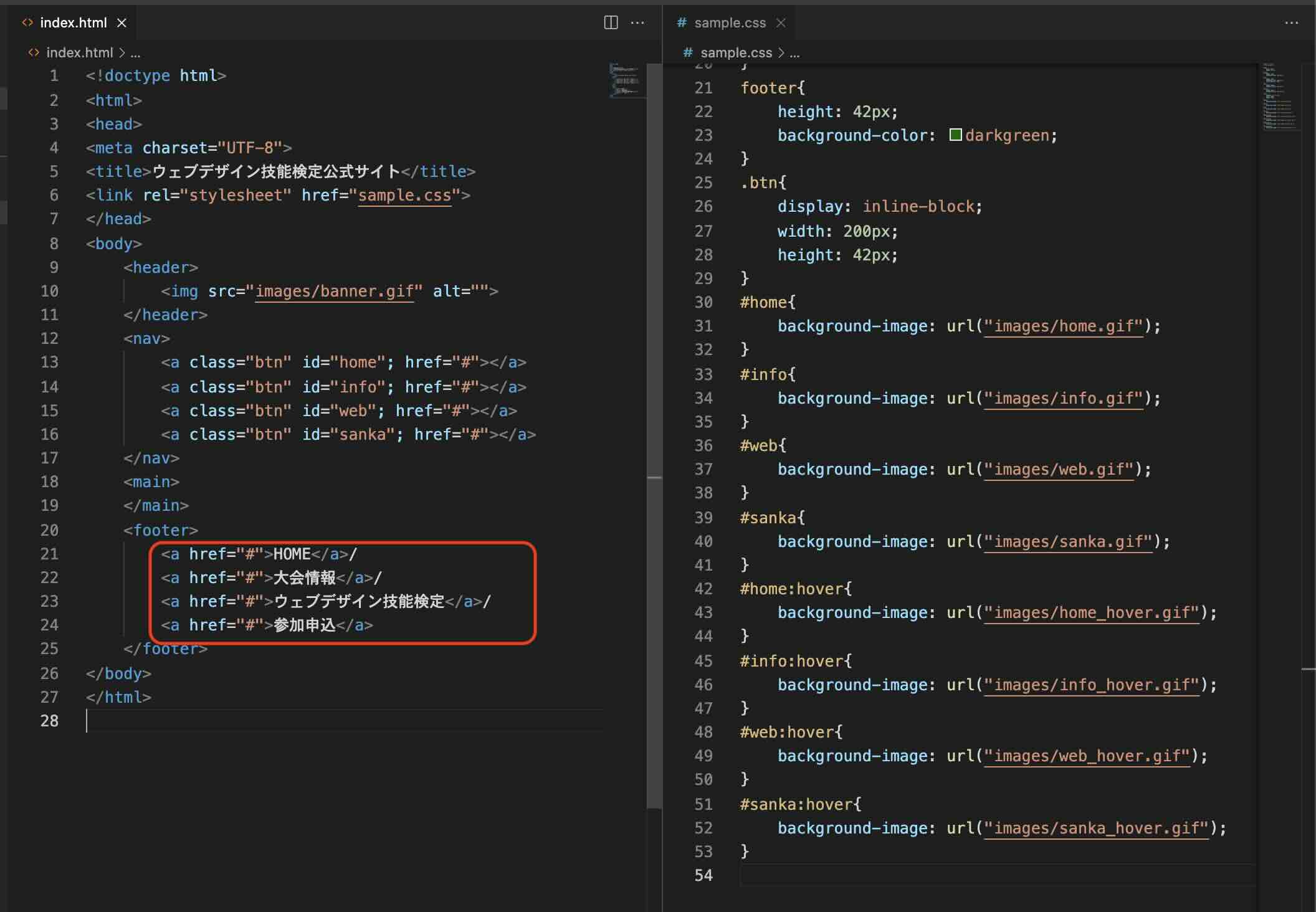Click images/sanka_hover.gif url in sample.css
The image size is (1316, 912).
1097,829
